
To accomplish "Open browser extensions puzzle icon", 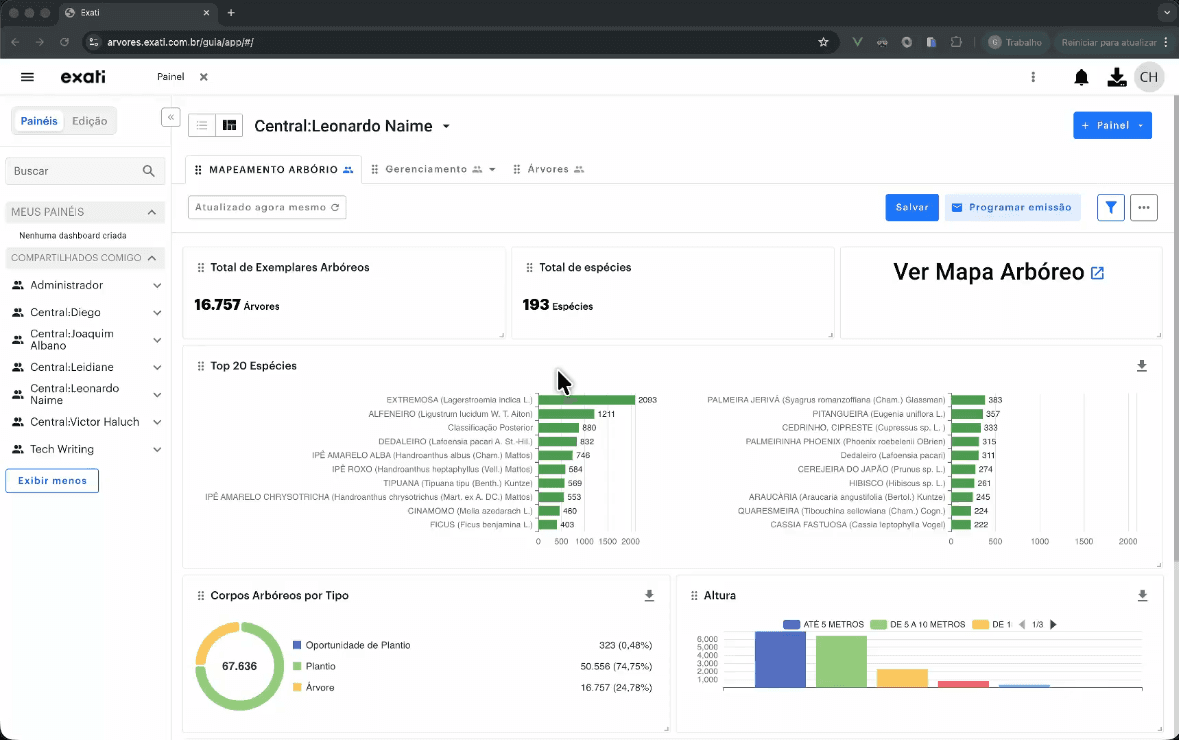I will click(956, 42).
